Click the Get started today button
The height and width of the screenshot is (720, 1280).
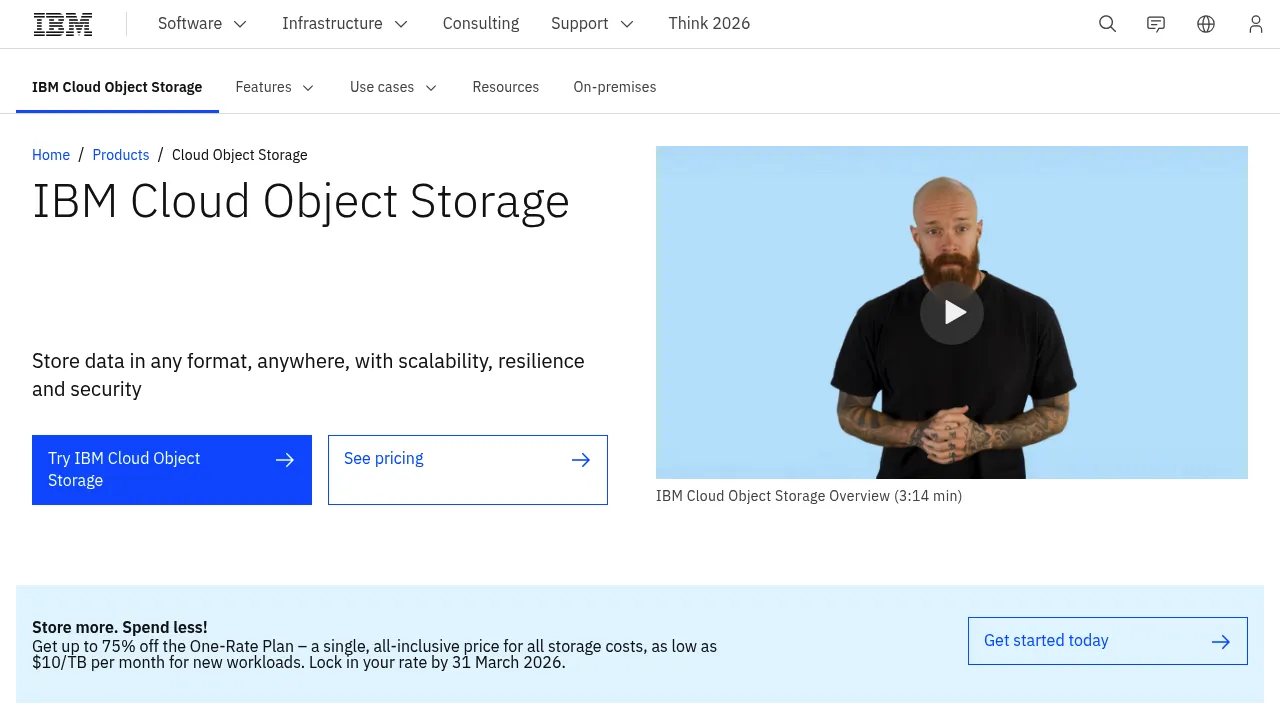1108,641
